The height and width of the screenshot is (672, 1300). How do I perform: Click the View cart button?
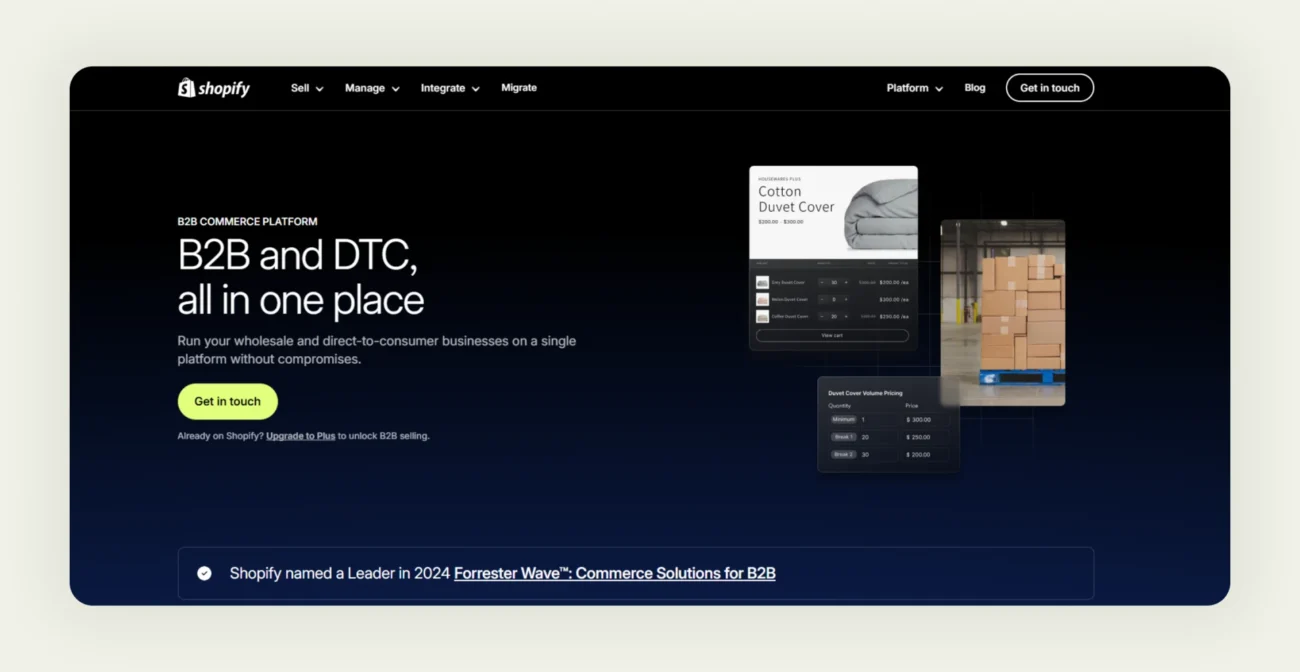click(x=833, y=336)
